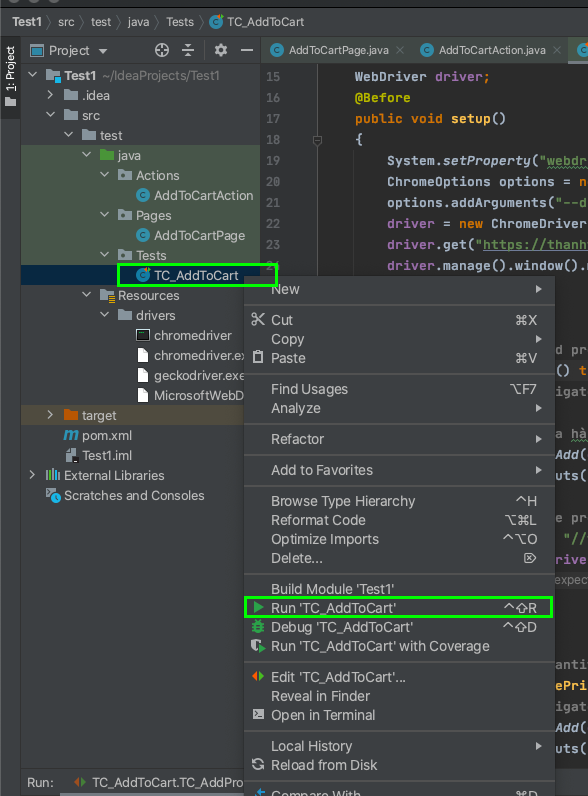Click the Tests breadcrumb

[x=180, y=22]
